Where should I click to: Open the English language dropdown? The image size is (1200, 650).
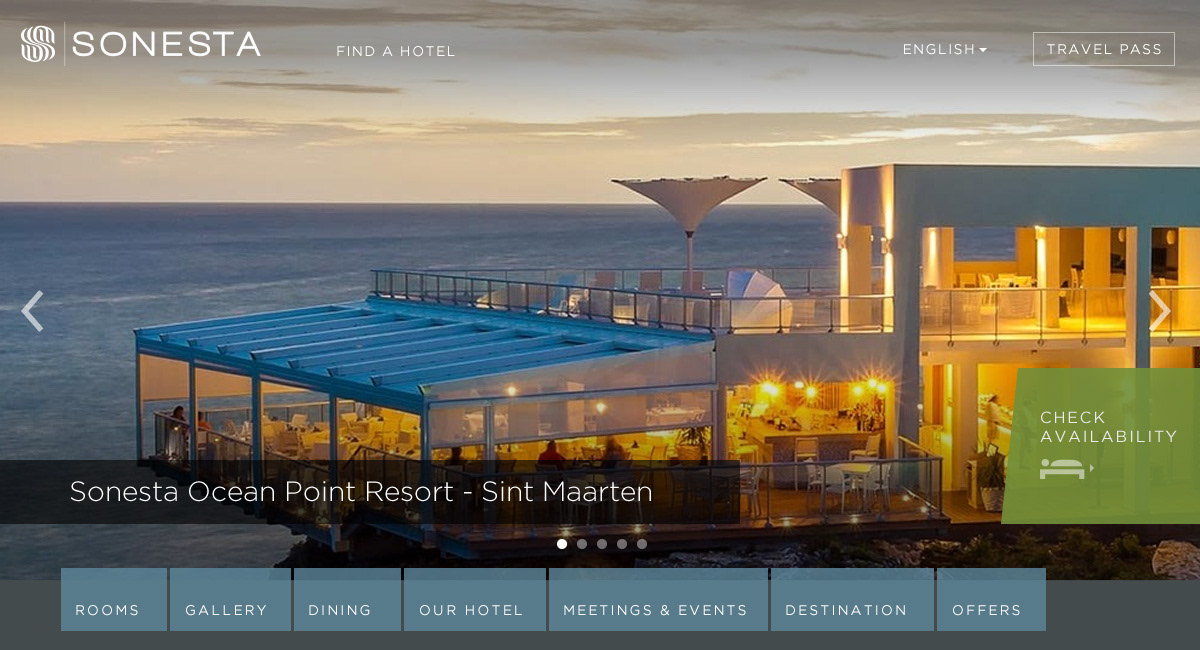coord(944,49)
